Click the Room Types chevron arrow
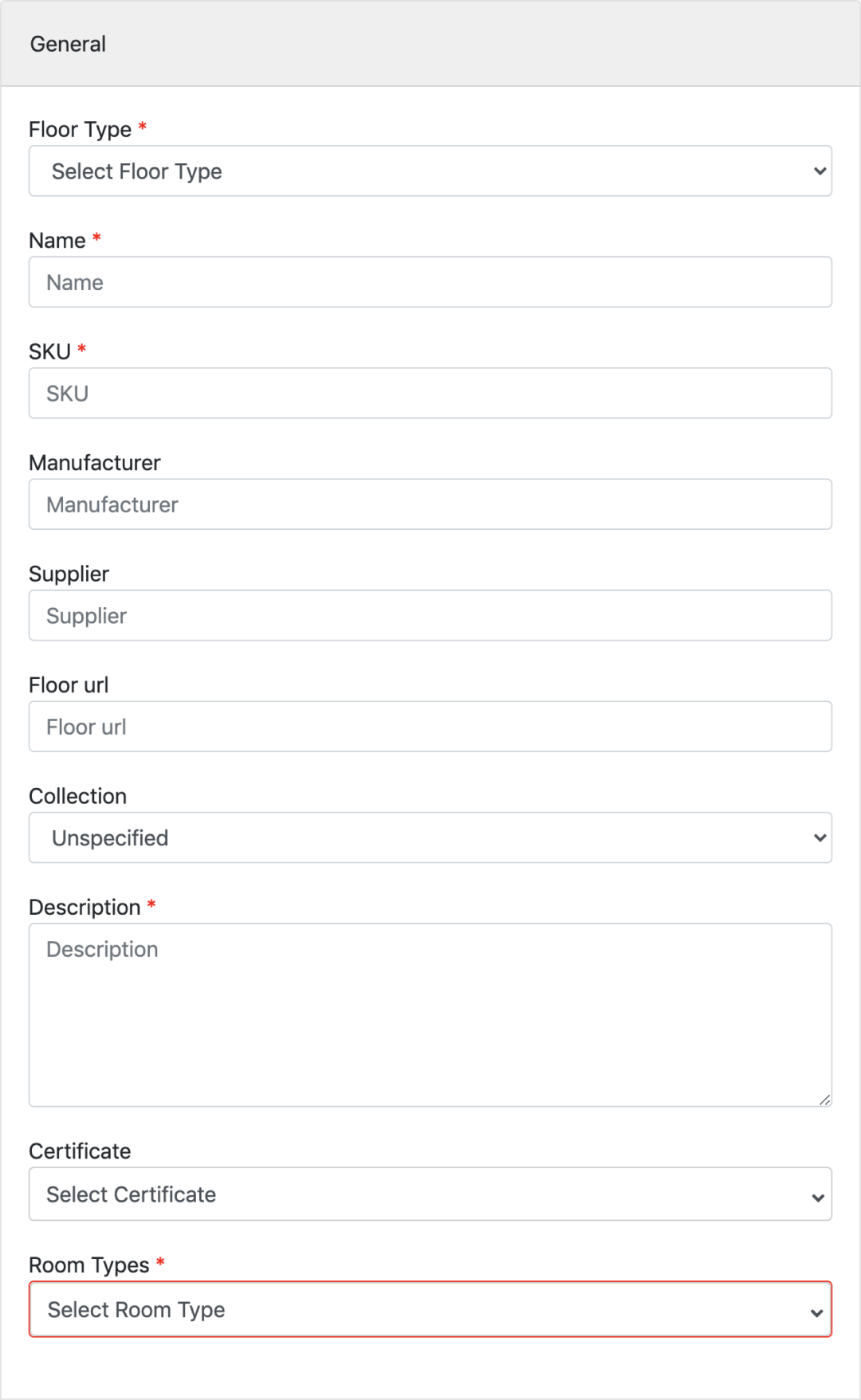This screenshot has width=861, height=1400. 816,1312
